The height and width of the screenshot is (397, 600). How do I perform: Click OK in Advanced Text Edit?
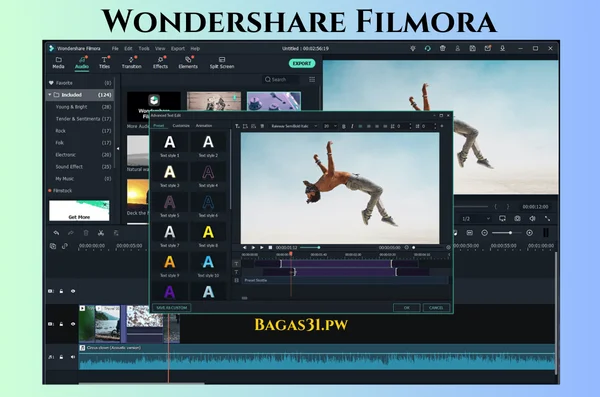coord(406,308)
